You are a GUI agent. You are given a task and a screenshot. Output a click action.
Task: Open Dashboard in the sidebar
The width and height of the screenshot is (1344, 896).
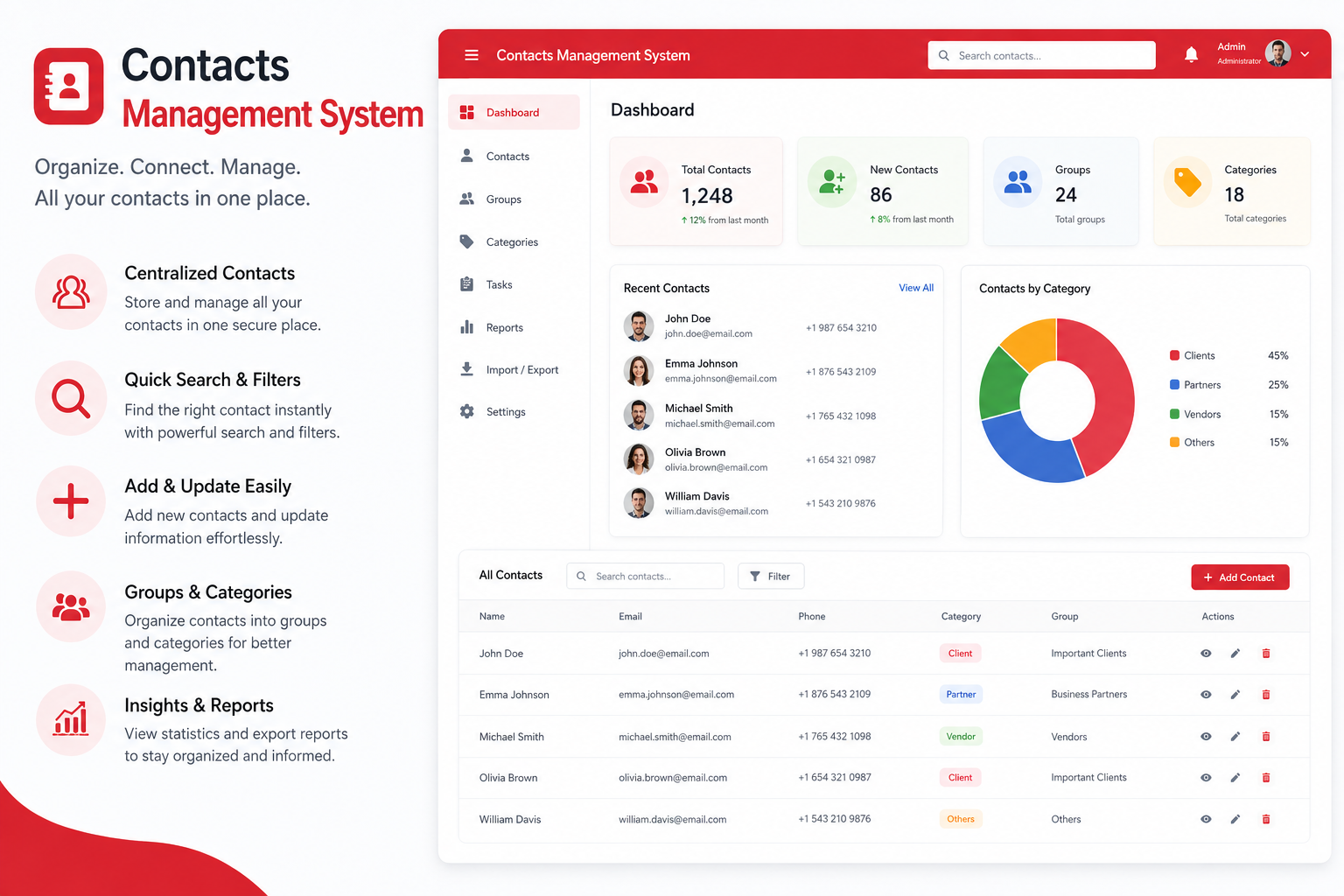click(x=514, y=112)
